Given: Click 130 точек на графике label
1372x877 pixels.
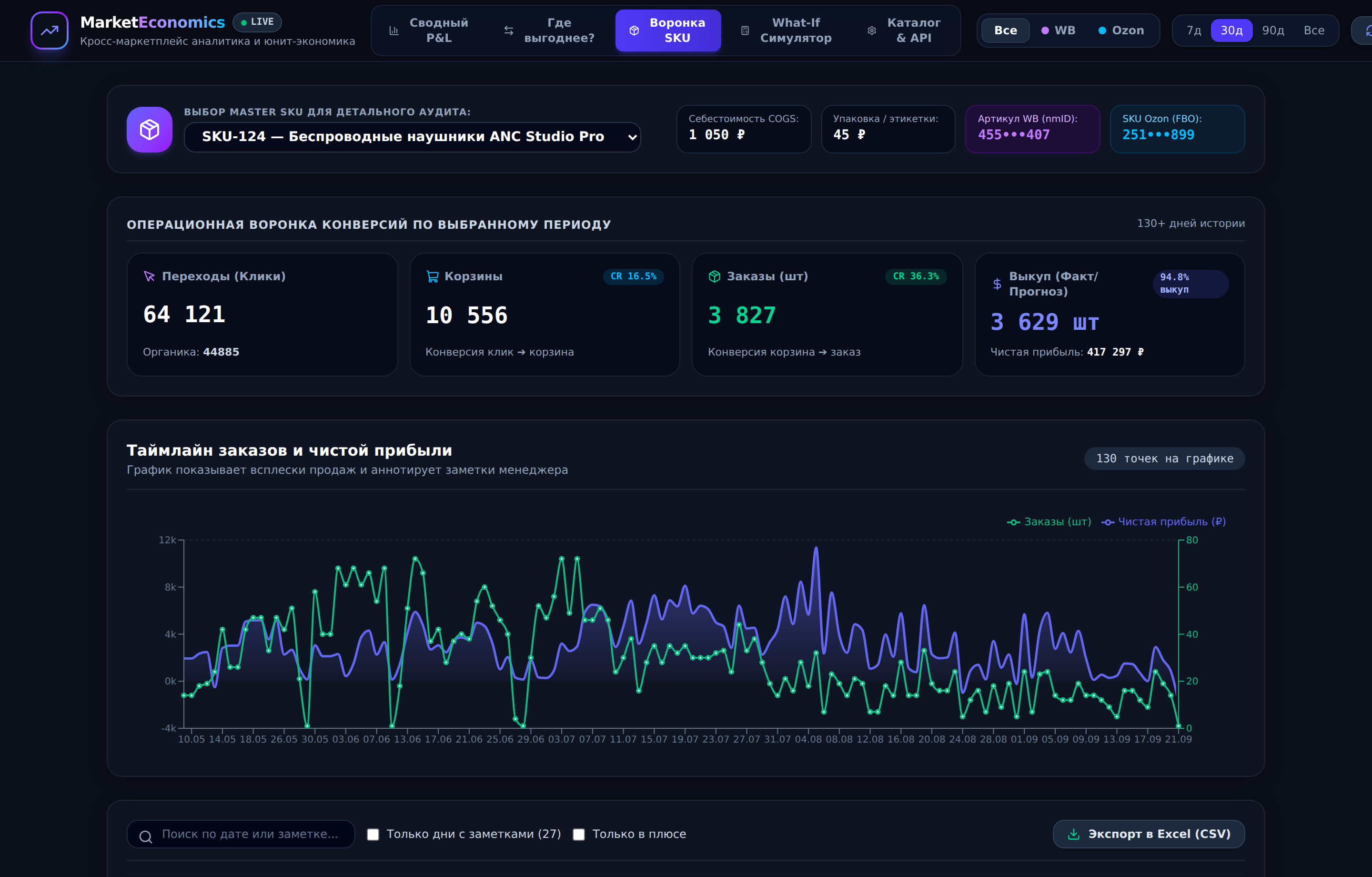Looking at the screenshot, I should pyautogui.click(x=1165, y=459).
